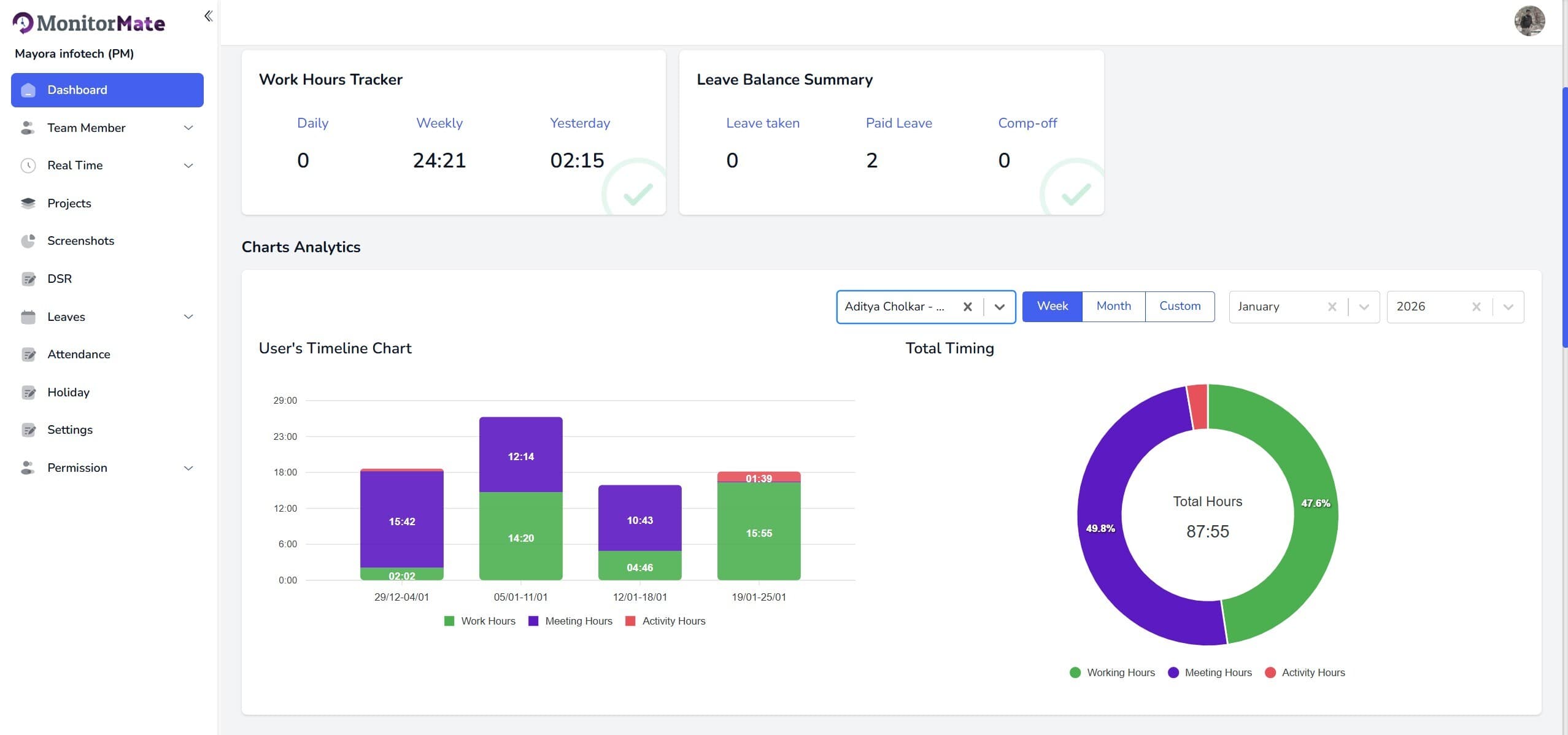
Task: Clear the Aditya Cholkar user selection
Action: click(x=967, y=307)
